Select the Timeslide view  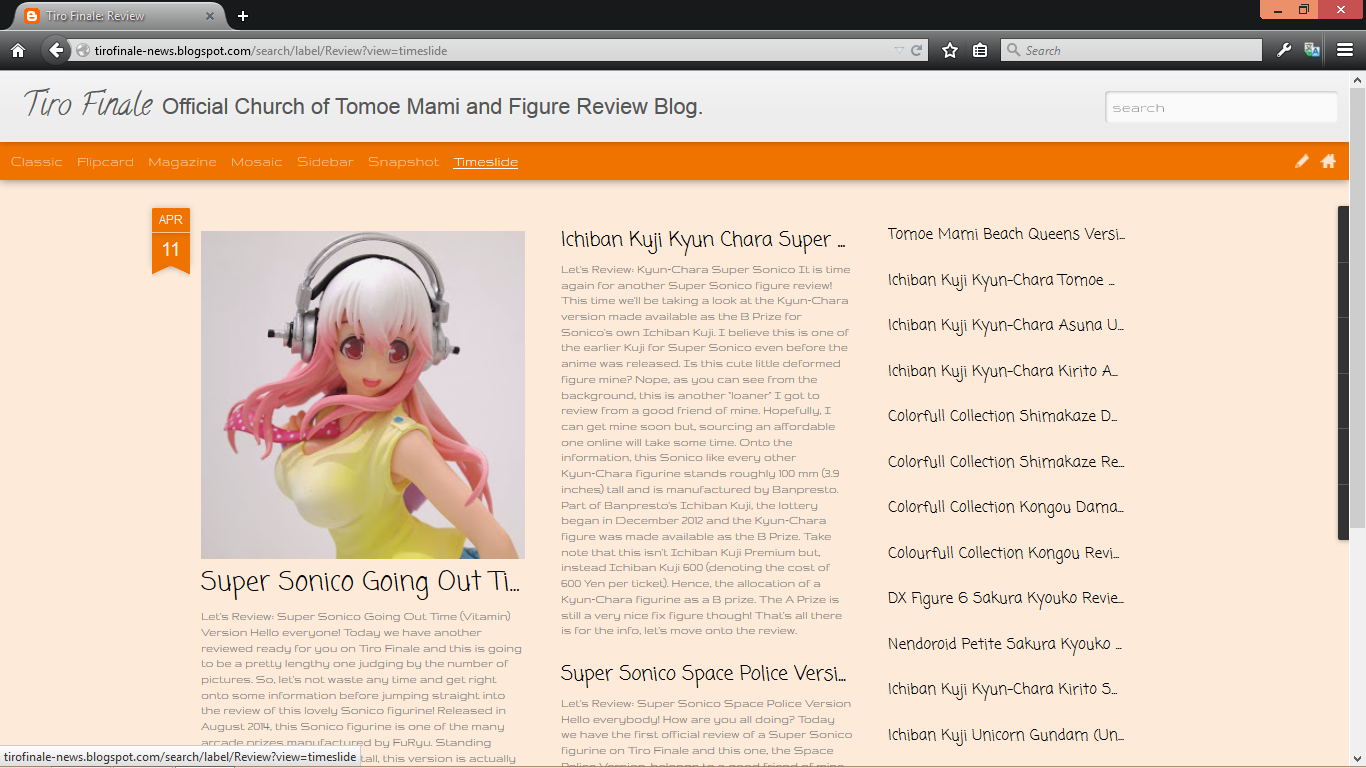486,162
